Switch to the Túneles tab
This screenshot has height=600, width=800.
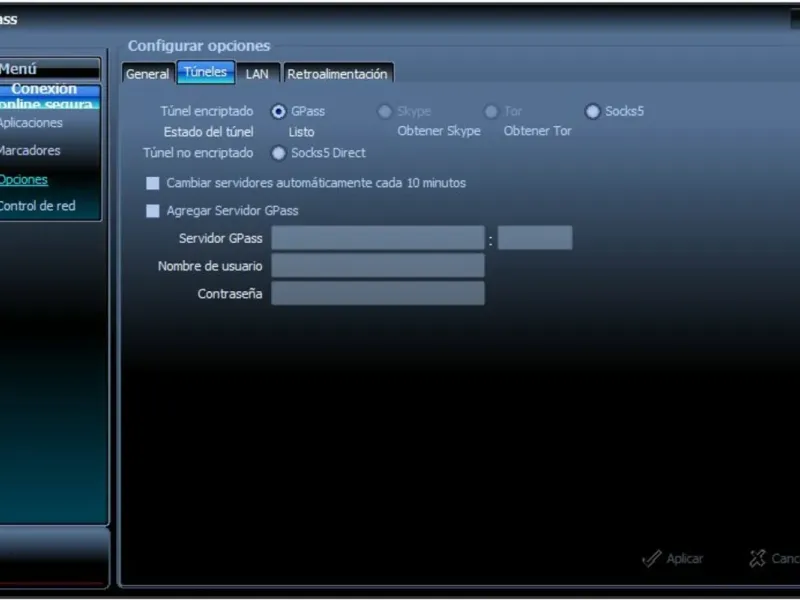click(206, 72)
